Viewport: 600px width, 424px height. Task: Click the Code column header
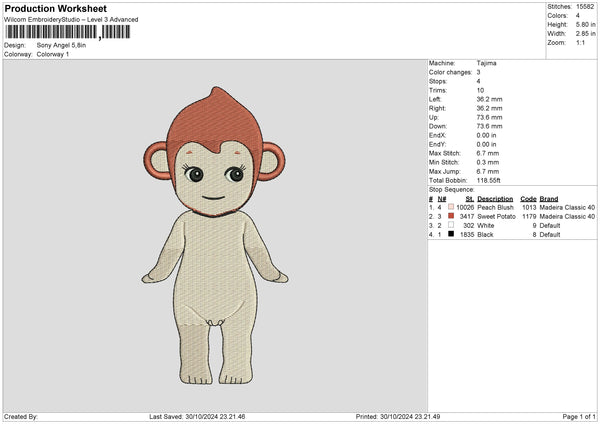(528, 199)
